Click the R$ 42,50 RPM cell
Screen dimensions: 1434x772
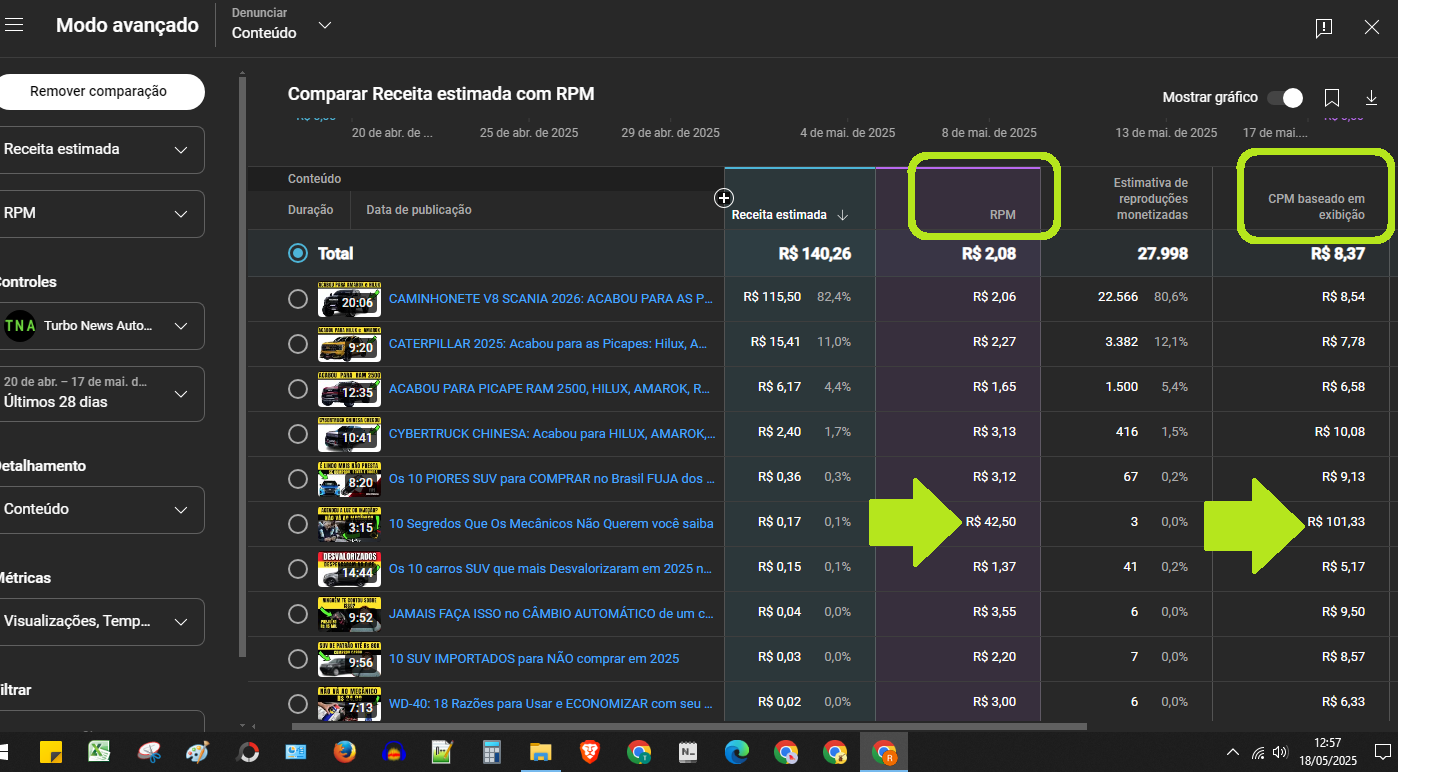pos(991,522)
